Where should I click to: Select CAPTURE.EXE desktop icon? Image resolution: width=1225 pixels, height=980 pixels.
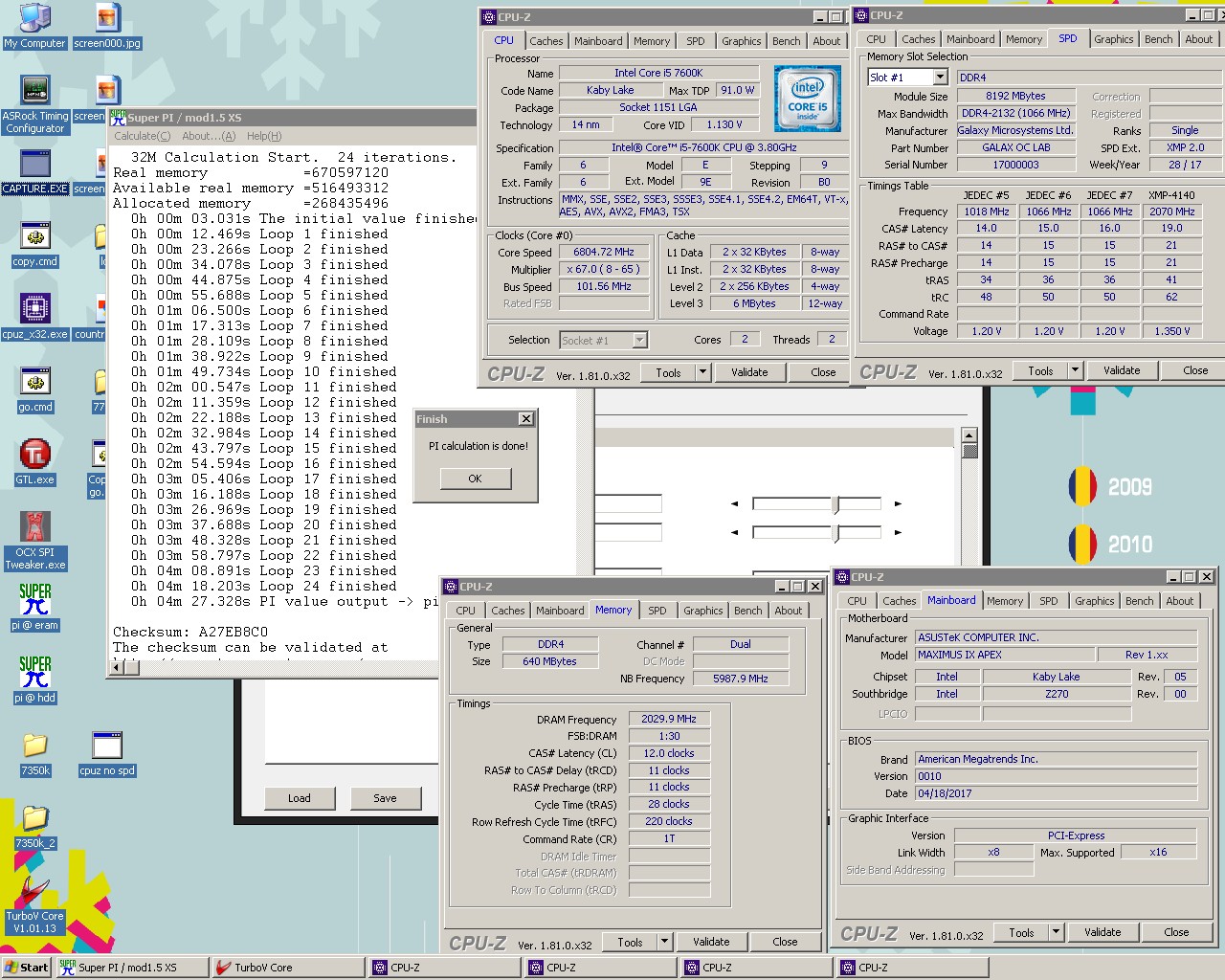pyautogui.click(x=35, y=172)
